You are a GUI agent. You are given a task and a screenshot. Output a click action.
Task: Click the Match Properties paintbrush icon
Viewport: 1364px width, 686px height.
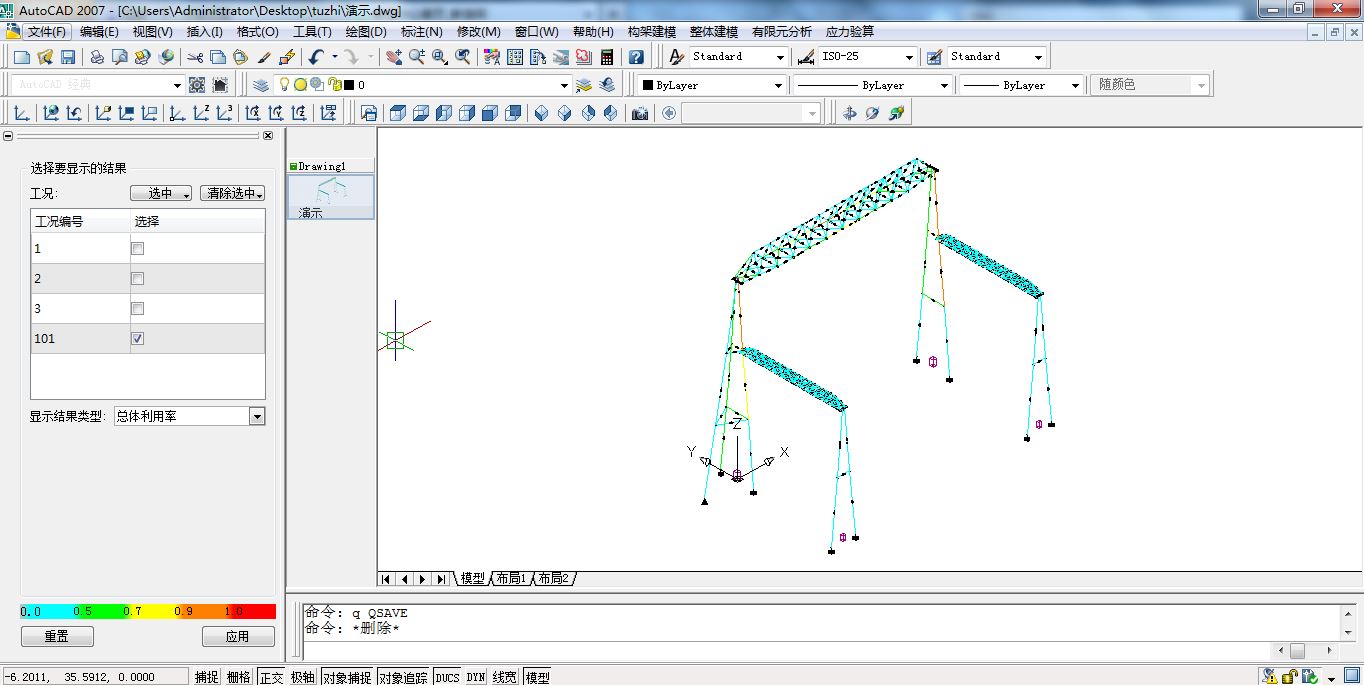pyautogui.click(x=264, y=57)
